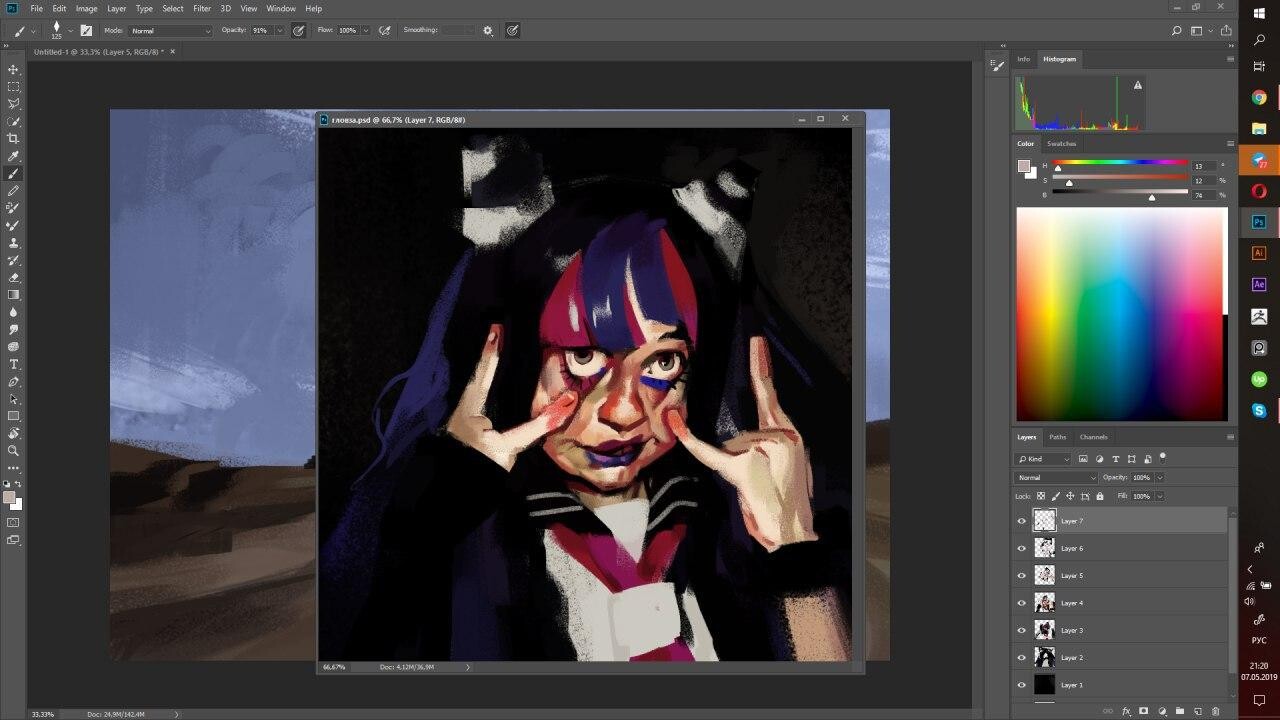Pick a color in the color field
1280x720 pixels.
click(1121, 314)
